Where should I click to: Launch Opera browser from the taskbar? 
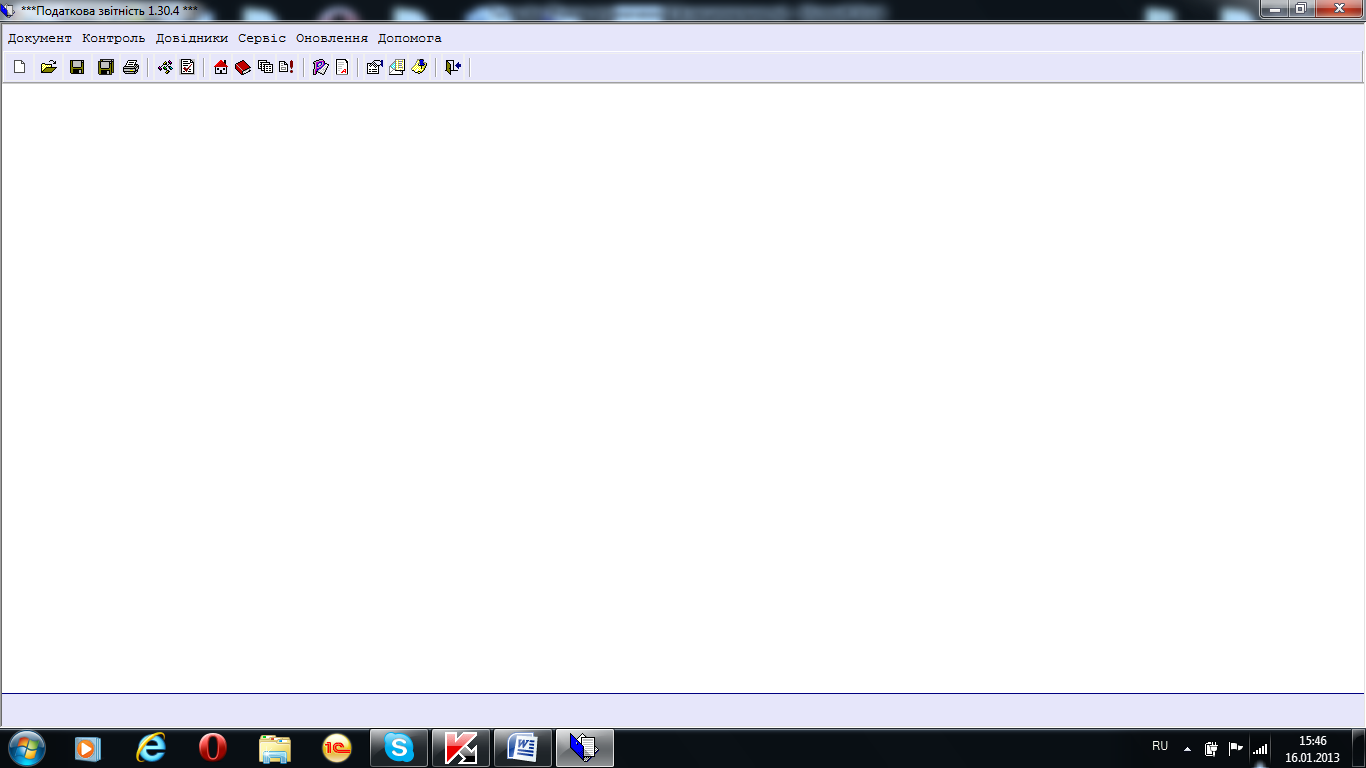212,748
